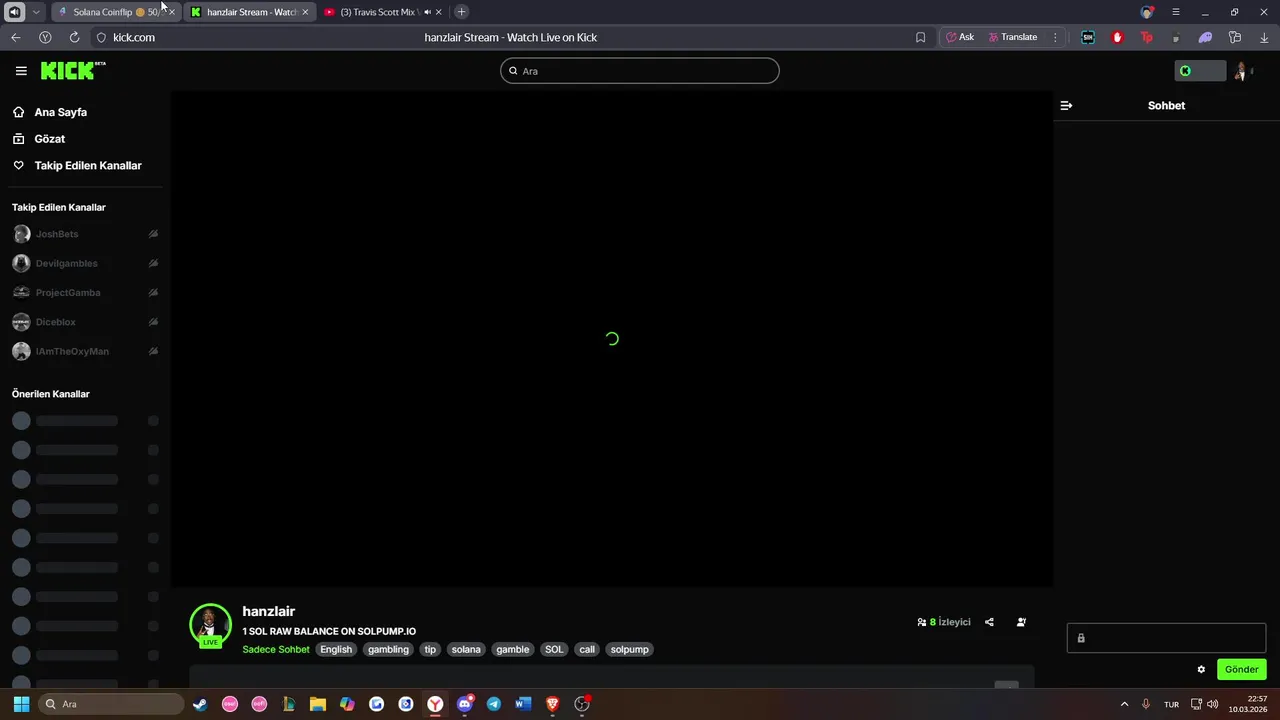Click the Ask button
This screenshot has height=720, width=1280.
[960, 37]
